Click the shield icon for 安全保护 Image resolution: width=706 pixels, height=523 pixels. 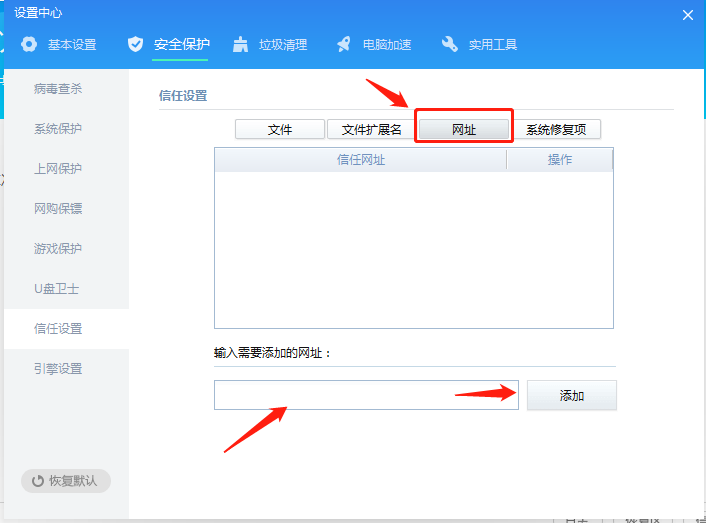click(135, 44)
